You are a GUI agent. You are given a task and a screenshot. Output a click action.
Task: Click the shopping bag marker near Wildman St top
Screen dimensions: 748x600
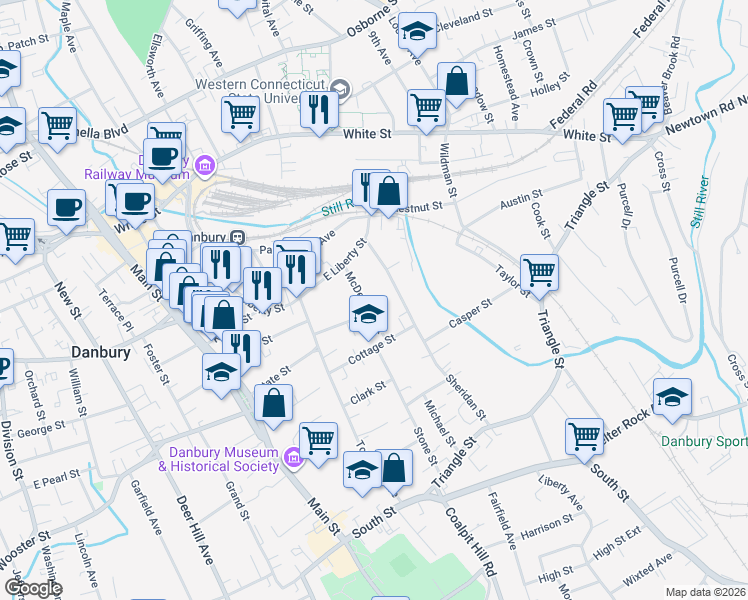tap(456, 83)
